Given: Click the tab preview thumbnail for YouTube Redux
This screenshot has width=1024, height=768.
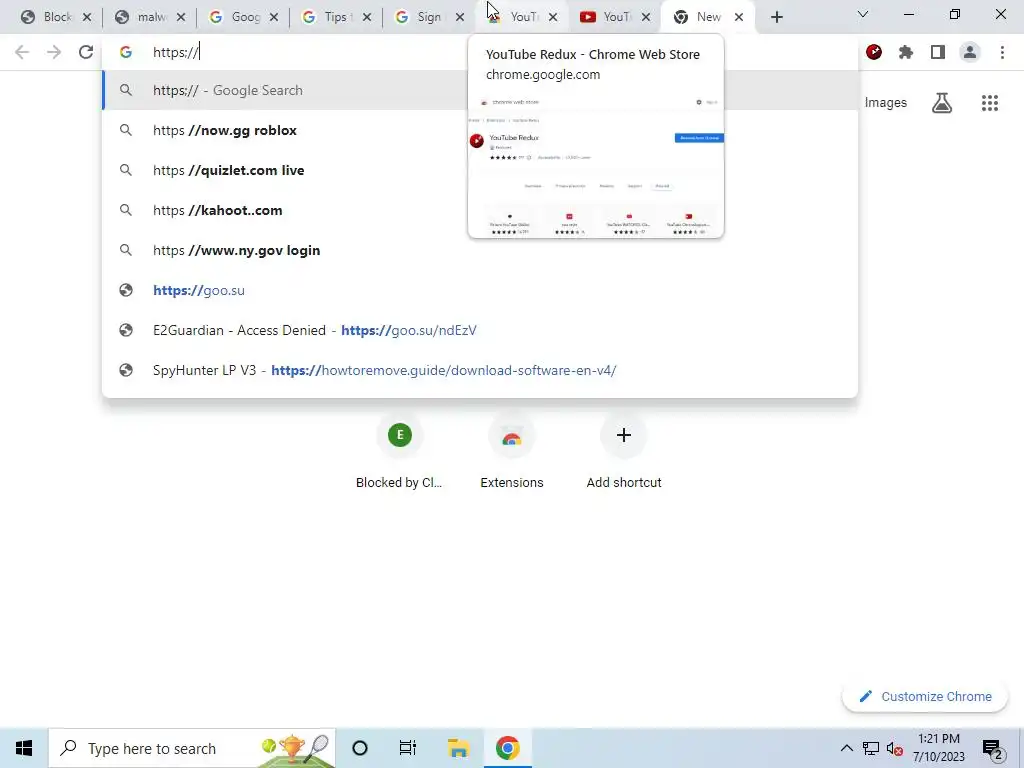Looking at the screenshot, I should click(596, 165).
